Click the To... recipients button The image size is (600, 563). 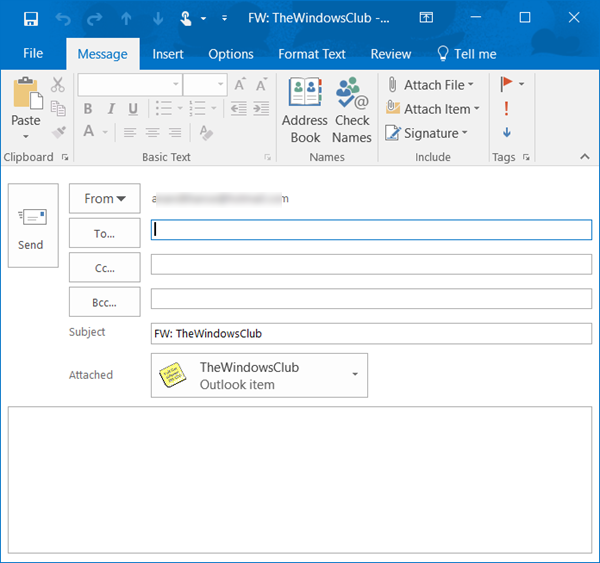104,233
